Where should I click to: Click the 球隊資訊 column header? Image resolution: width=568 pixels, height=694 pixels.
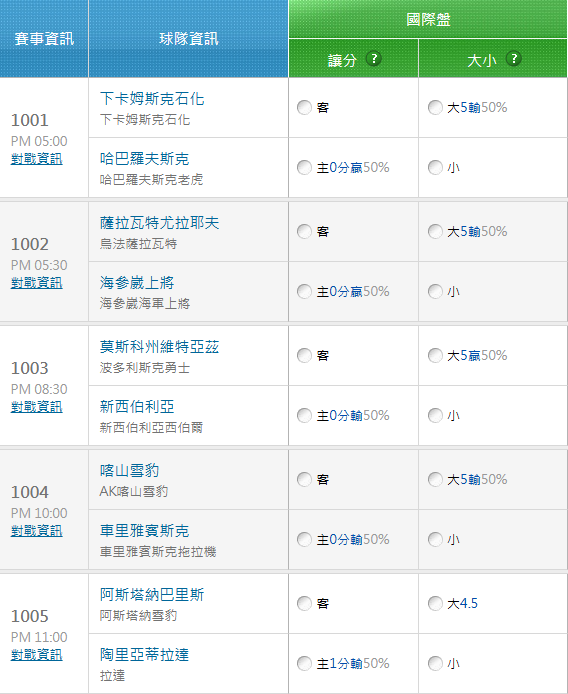189,39
